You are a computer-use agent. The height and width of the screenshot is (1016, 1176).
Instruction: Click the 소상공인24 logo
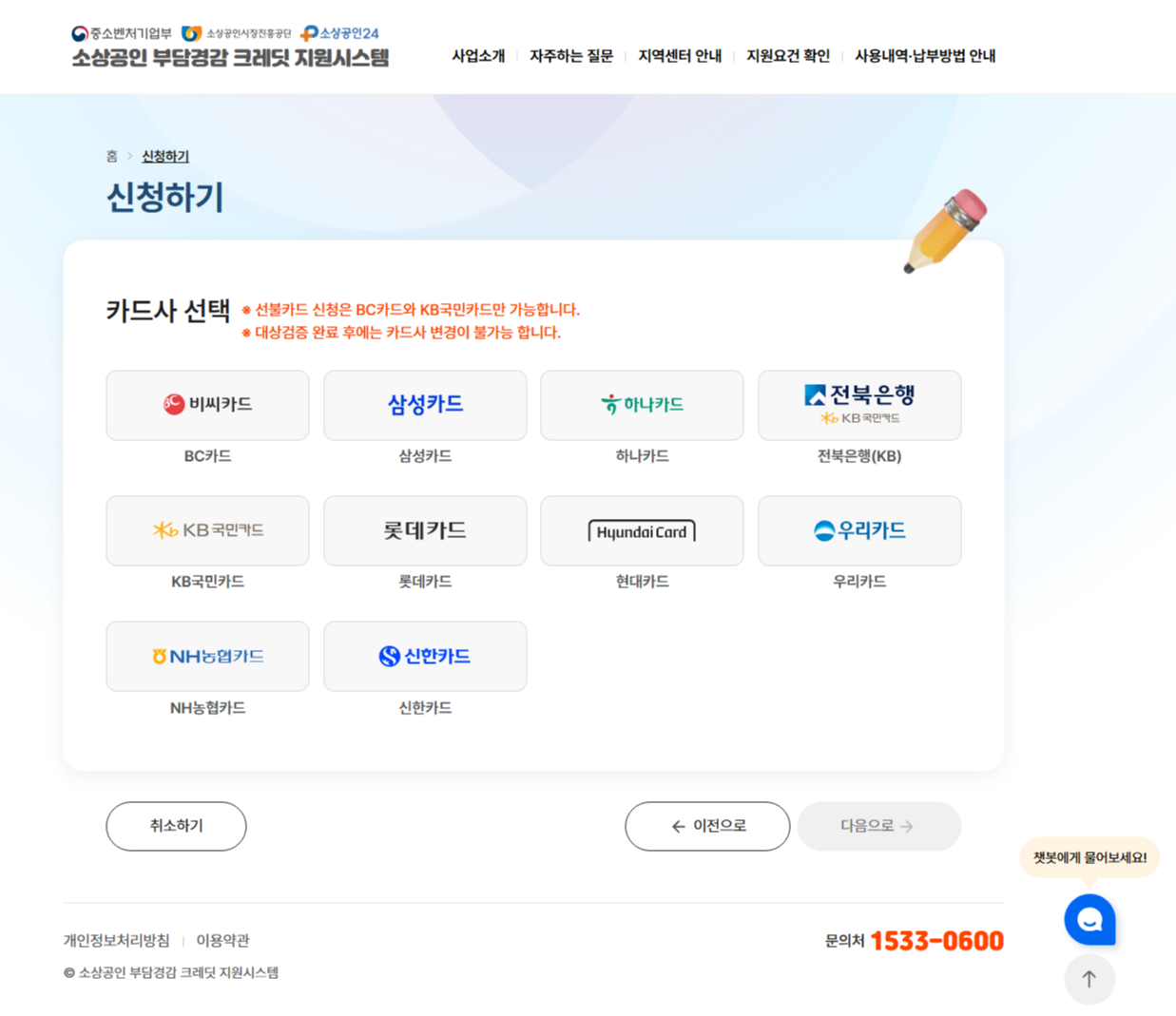(x=339, y=33)
